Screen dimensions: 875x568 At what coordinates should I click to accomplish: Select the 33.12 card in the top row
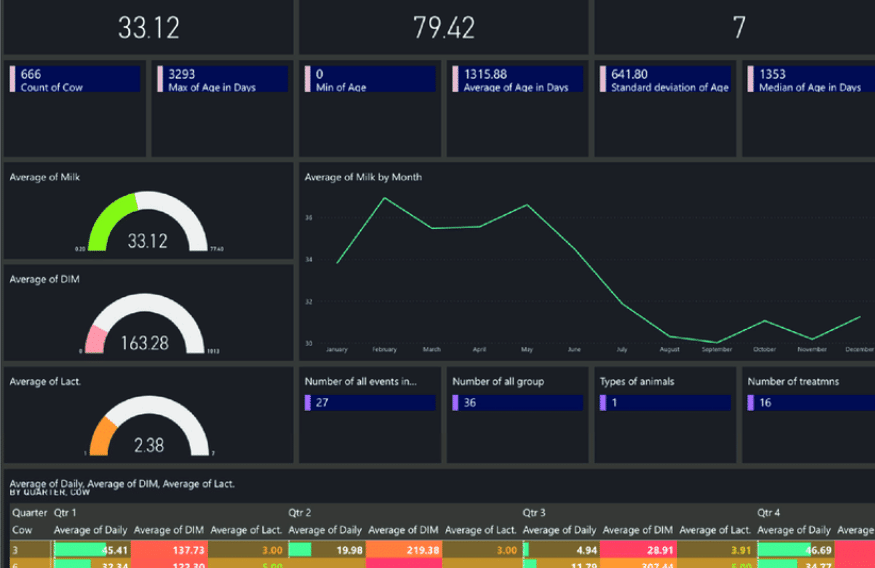click(x=148, y=27)
